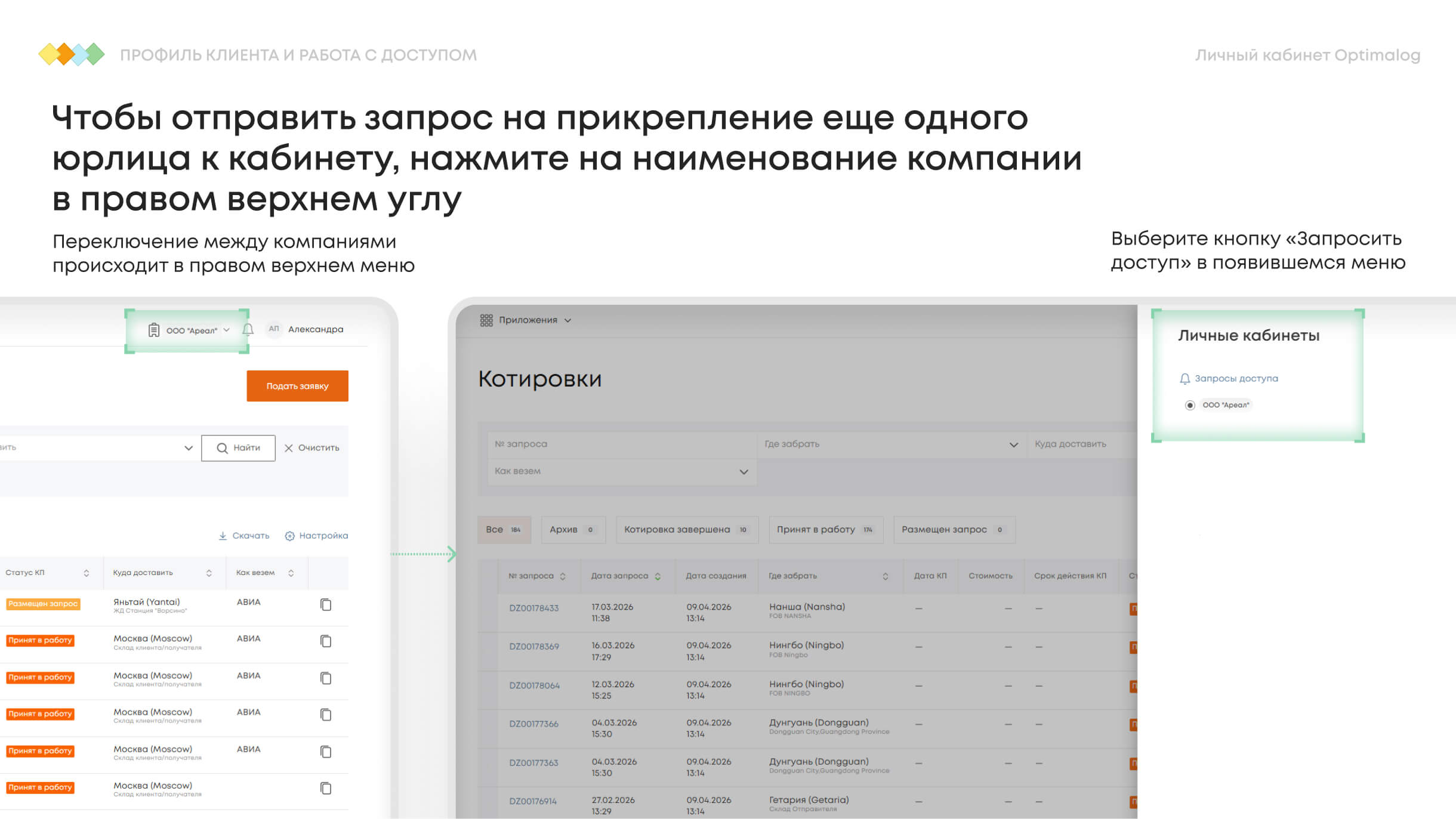Open the Запросы доступа link
Image resolution: width=1456 pixels, height=819 pixels.
coord(1235,378)
